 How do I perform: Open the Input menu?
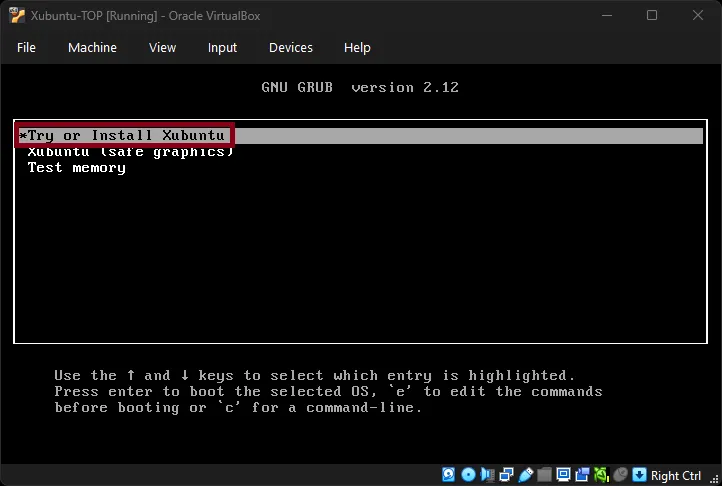(x=222, y=48)
